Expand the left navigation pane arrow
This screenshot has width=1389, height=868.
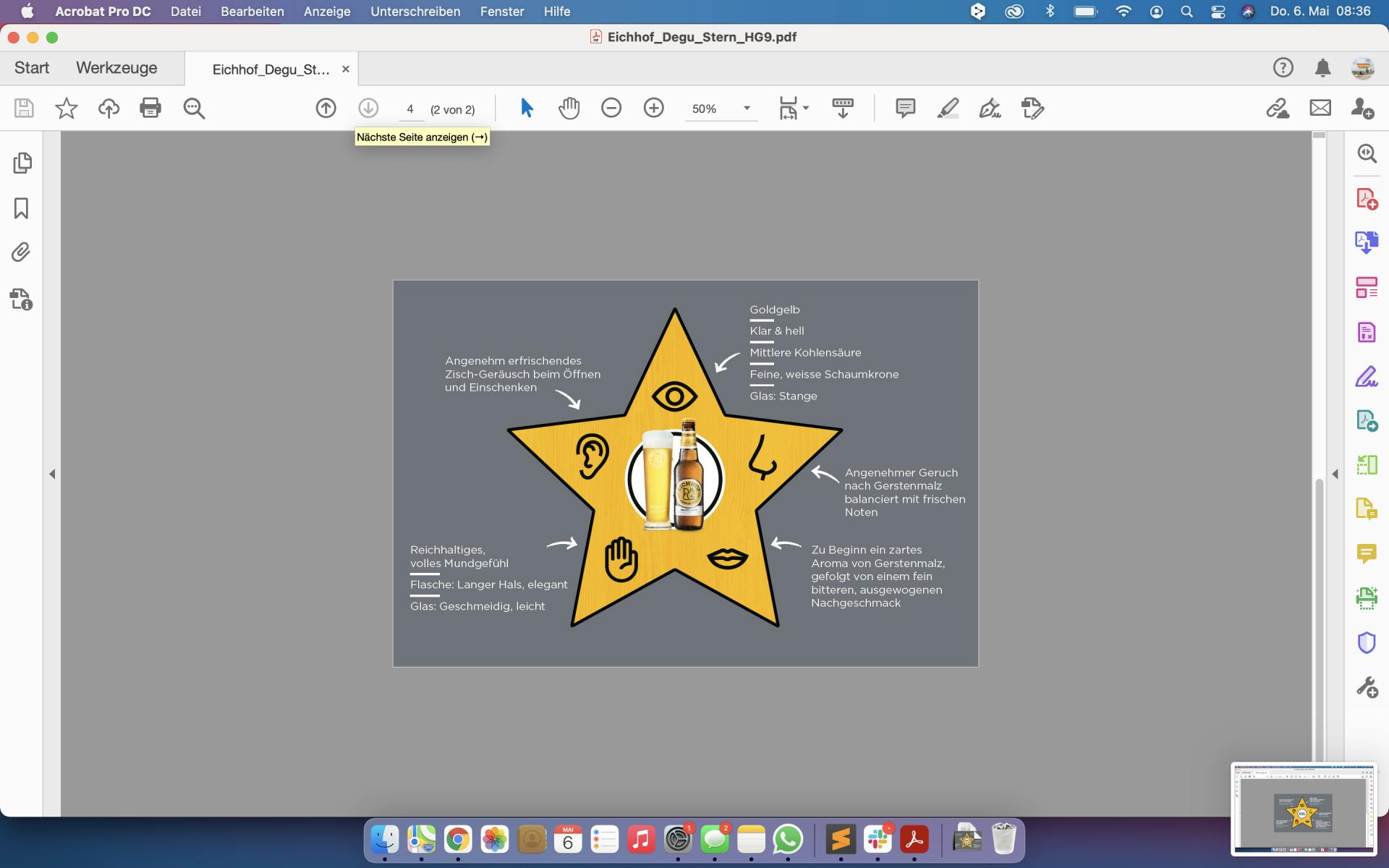coord(52,474)
